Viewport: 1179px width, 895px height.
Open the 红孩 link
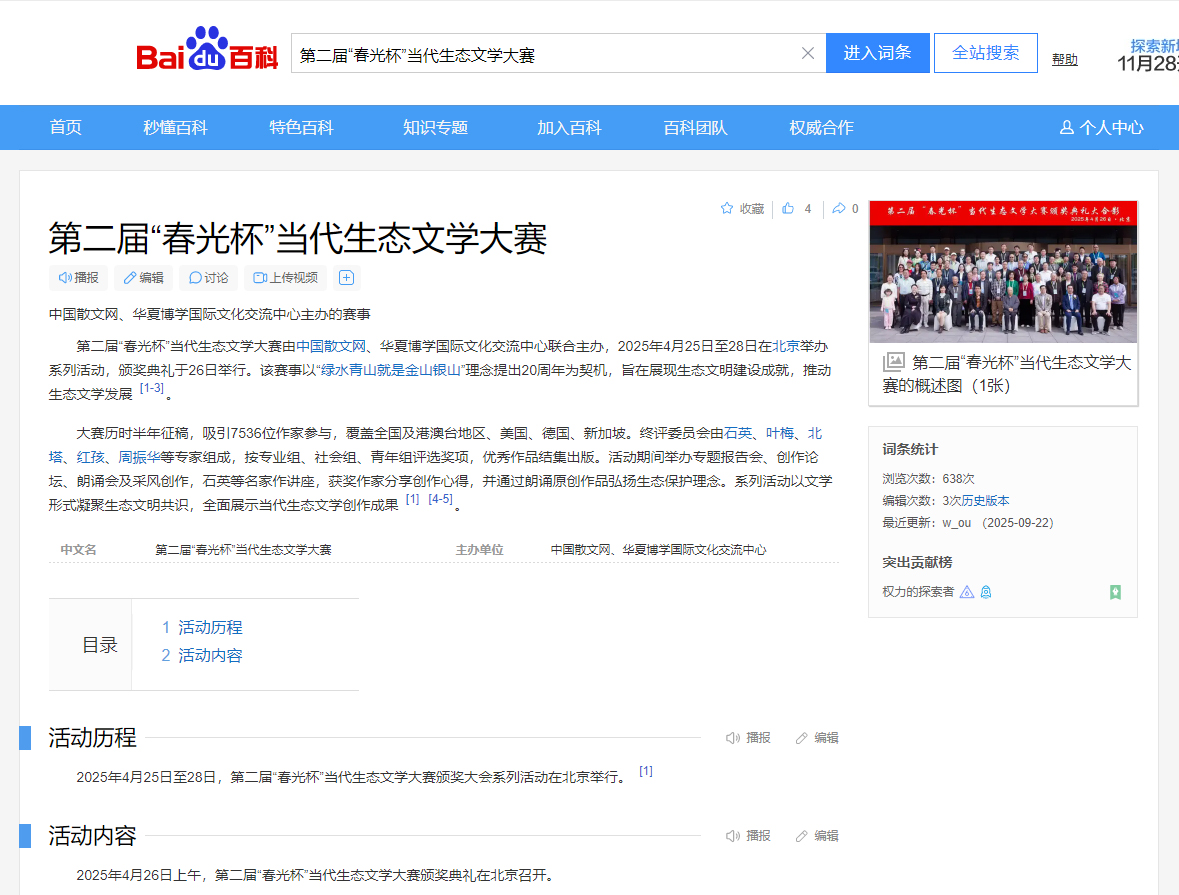(90, 457)
